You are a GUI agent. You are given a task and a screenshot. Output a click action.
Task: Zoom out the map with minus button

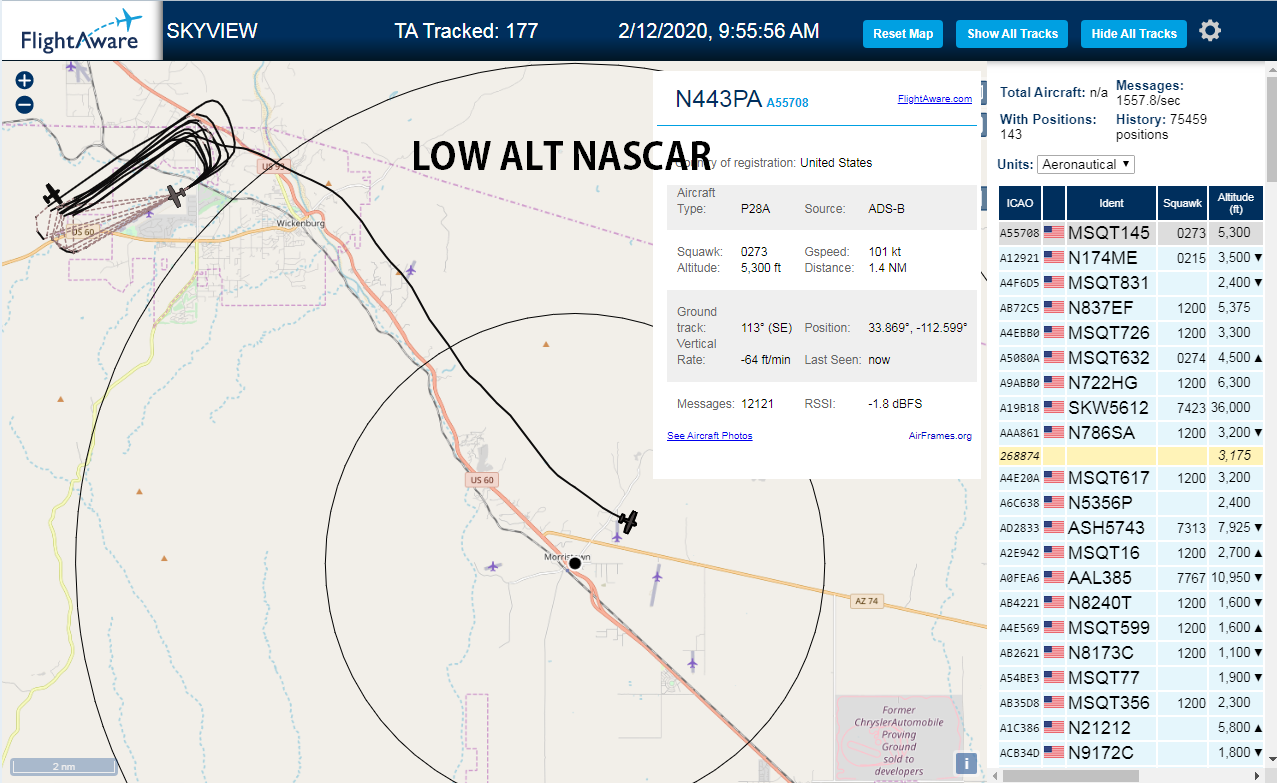pos(25,104)
